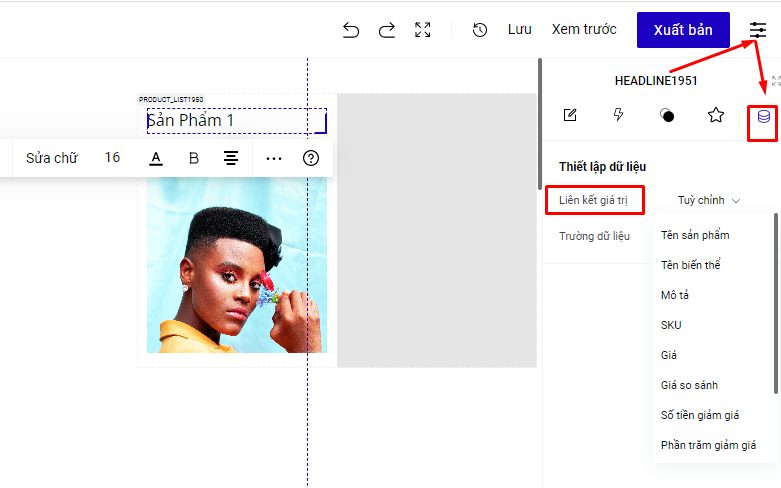Toggle bold text formatting
The image size is (781, 488).
point(194,158)
